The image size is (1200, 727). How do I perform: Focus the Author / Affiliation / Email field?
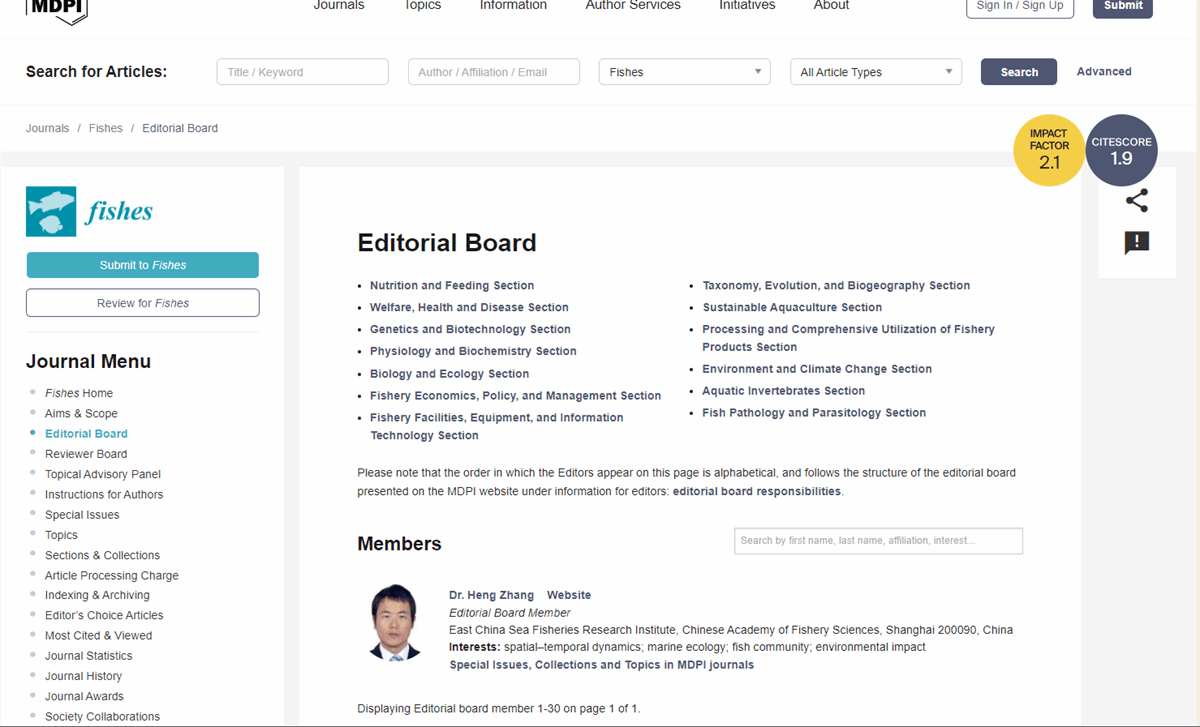coord(494,72)
